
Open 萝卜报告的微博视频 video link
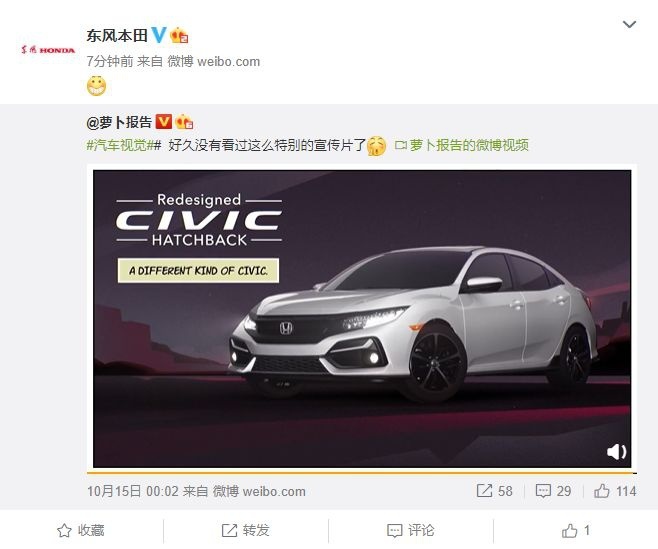point(462,145)
